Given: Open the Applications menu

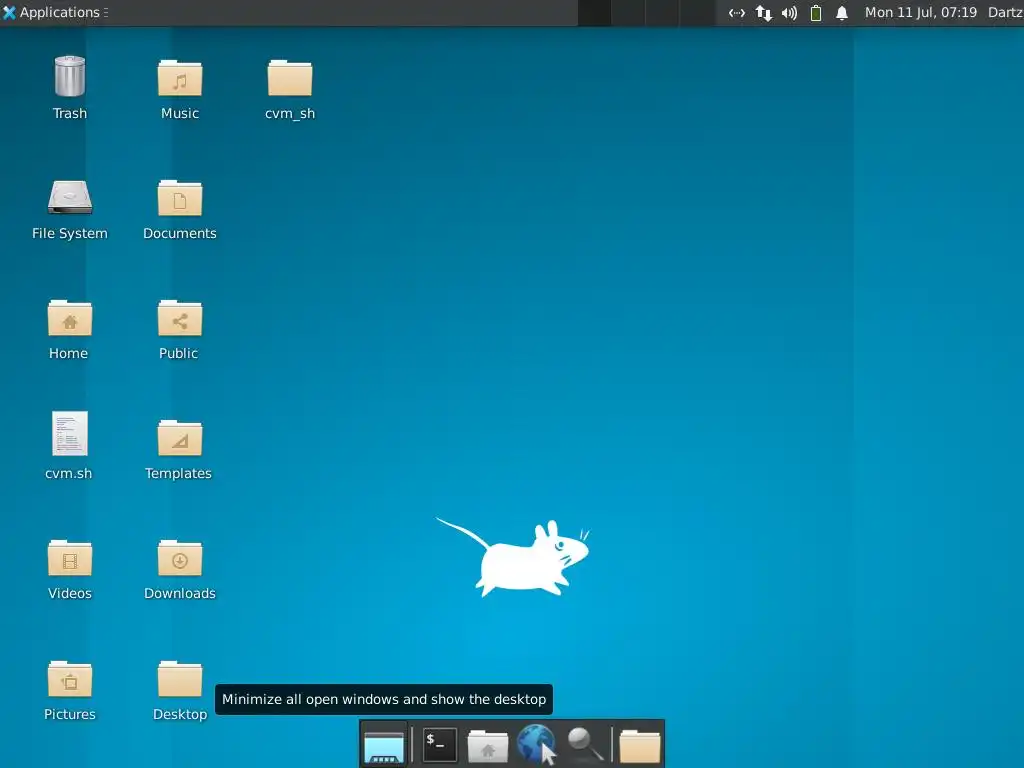Looking at the screenshot, I should click(55, 12).
